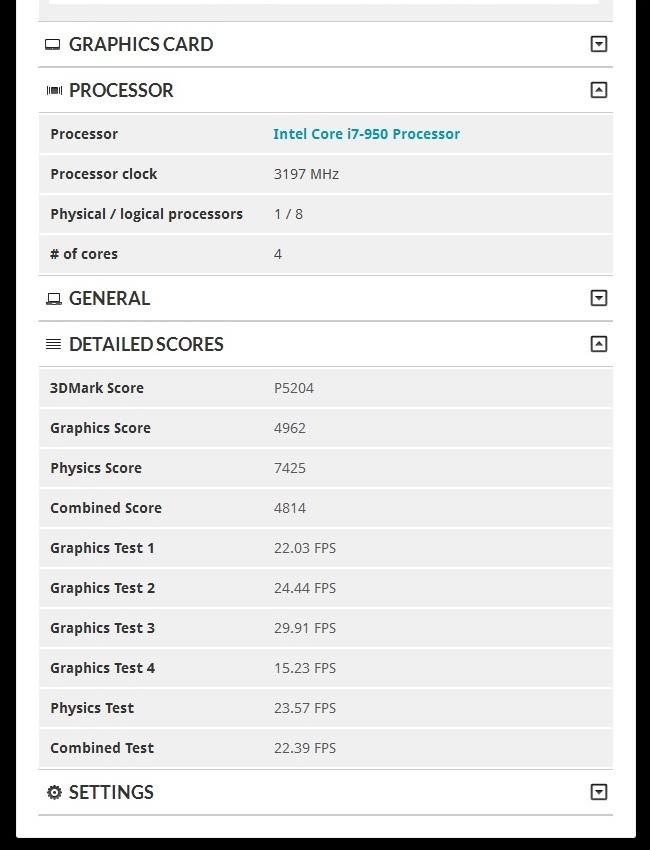Expand the Graphics Card section arrow
This screenshot has width=650, height=850.
[598, 44]
